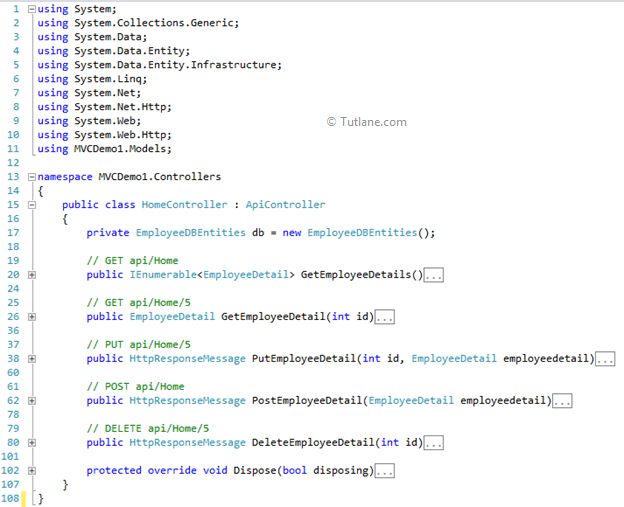Click the '// POST api/Home' comment

click(x=135, y=386)
